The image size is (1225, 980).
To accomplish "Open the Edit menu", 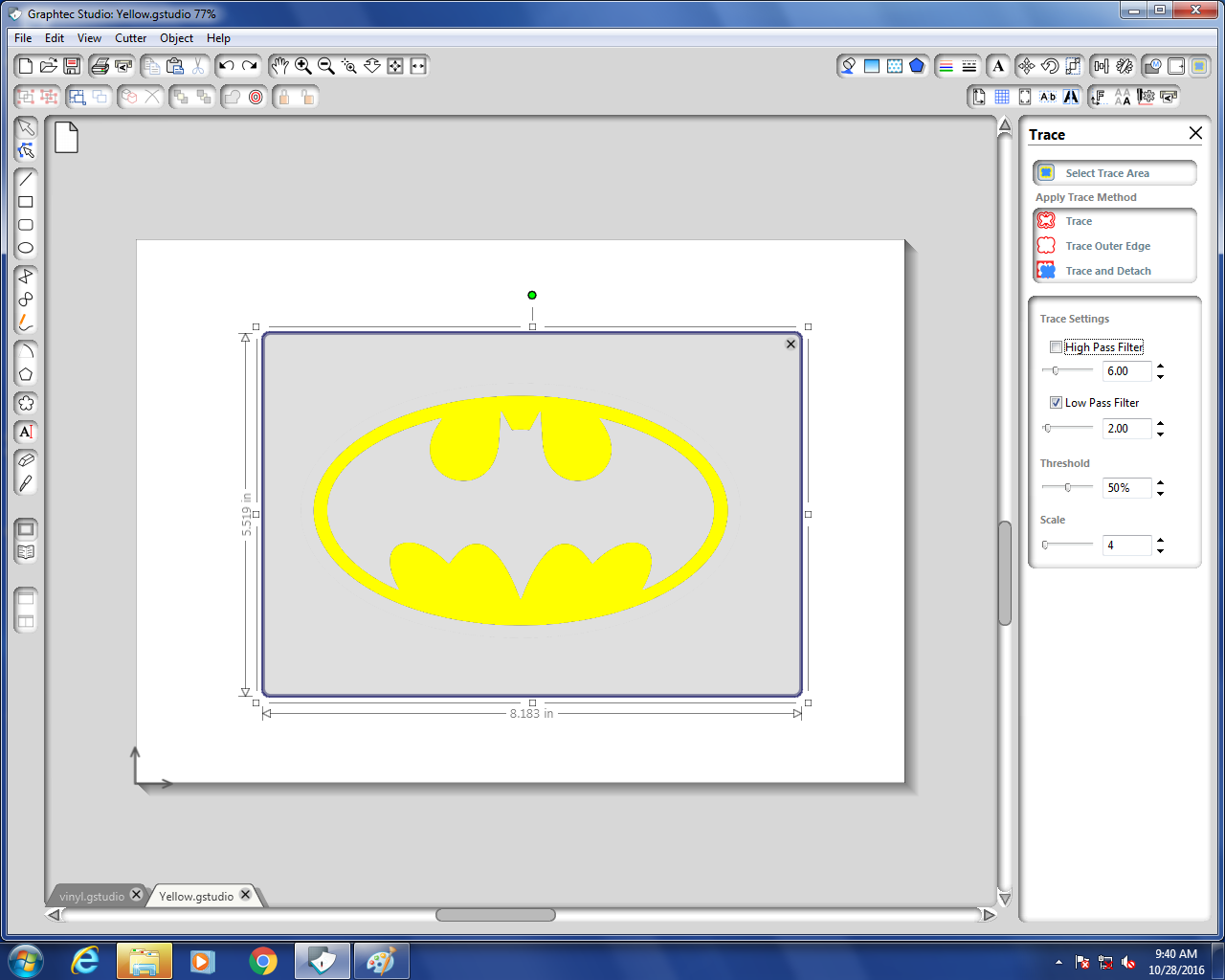I will point(55,38).
